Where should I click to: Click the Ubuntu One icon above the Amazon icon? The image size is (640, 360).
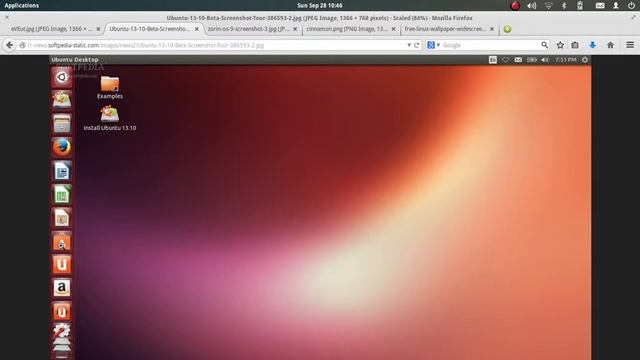pyautogui.click(x=62, y=264)
